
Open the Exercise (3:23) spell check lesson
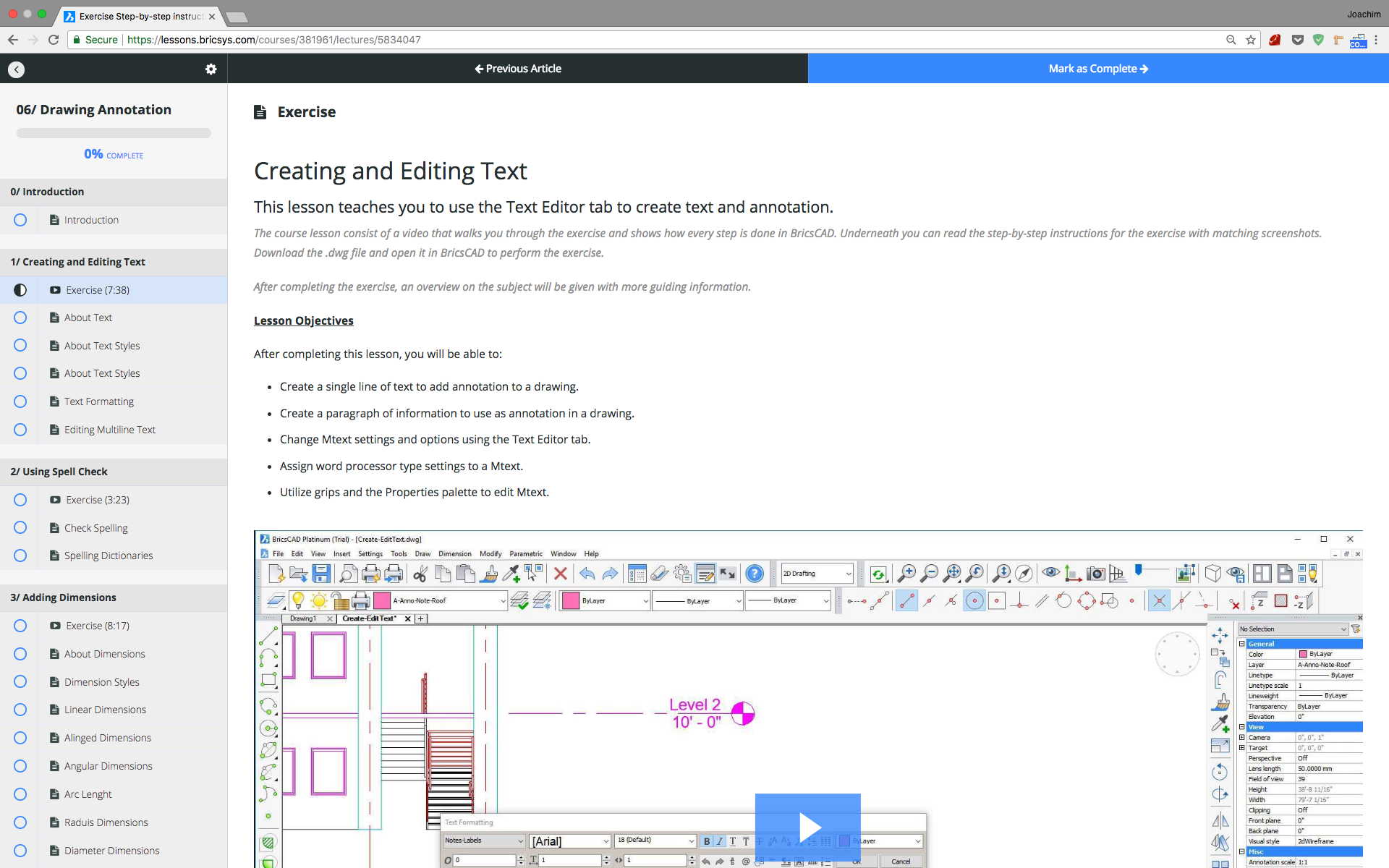click(98, 500)
